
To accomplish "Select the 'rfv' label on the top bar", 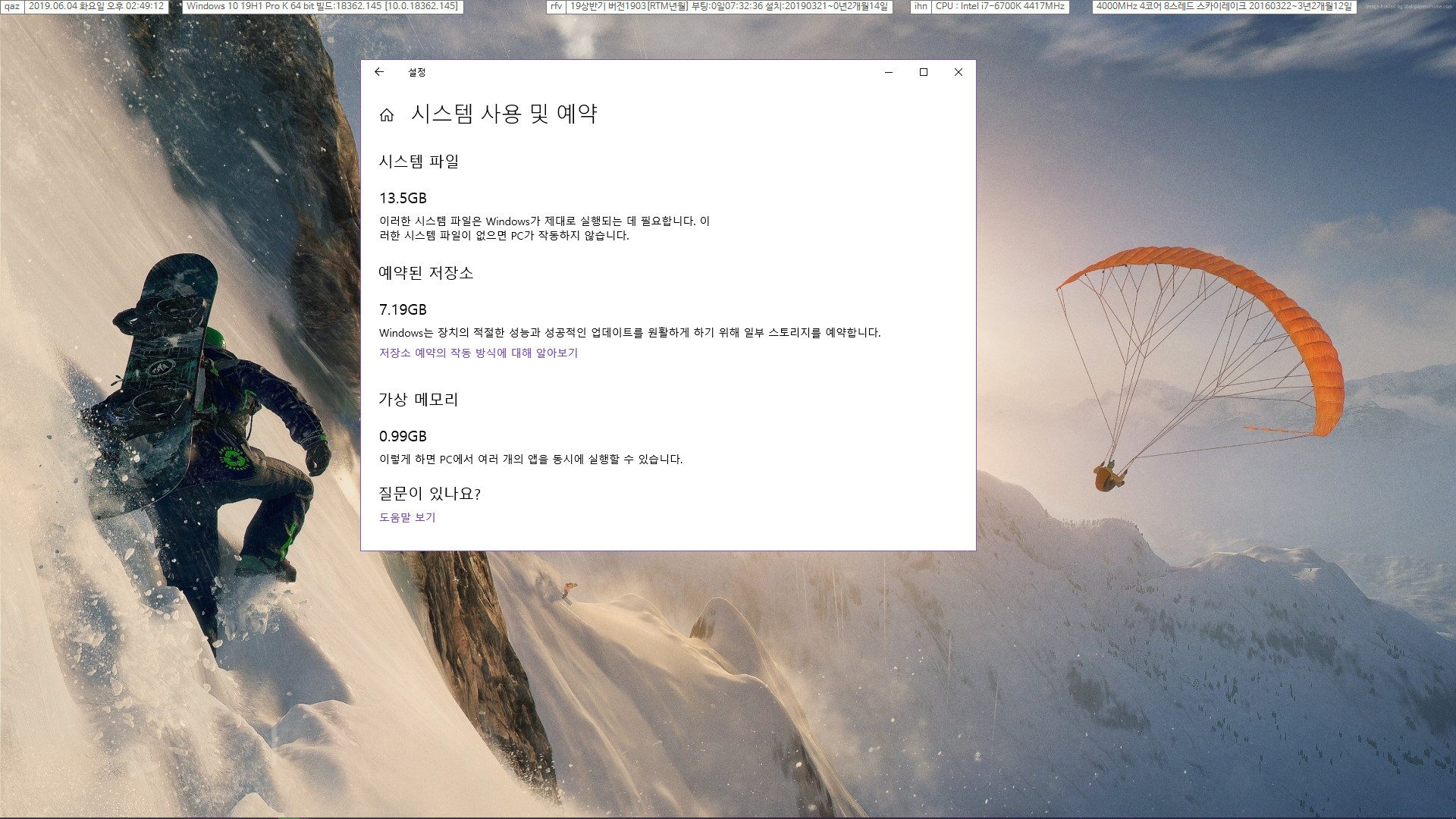I will tap(556, 6).
